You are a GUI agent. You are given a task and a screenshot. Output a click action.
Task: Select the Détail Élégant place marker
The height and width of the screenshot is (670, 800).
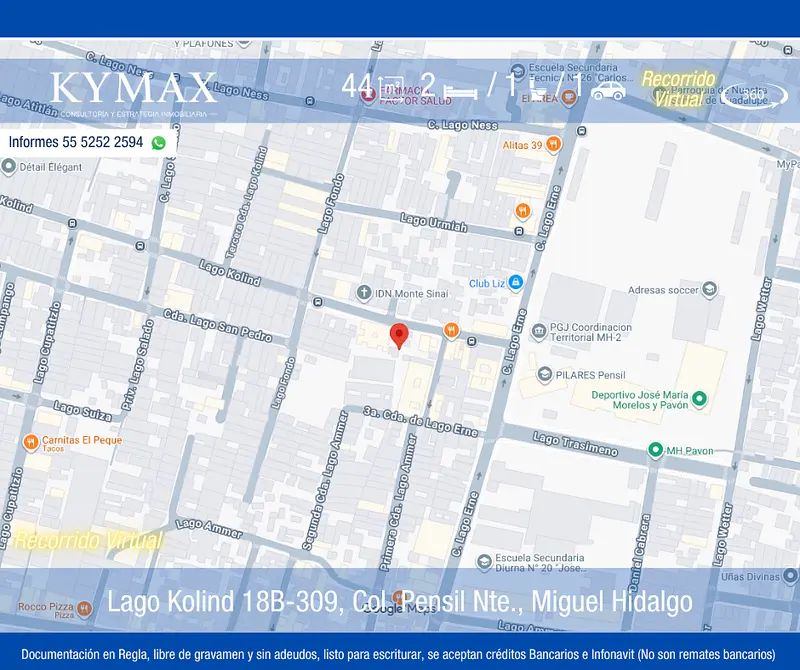click(x=8, y=167)
